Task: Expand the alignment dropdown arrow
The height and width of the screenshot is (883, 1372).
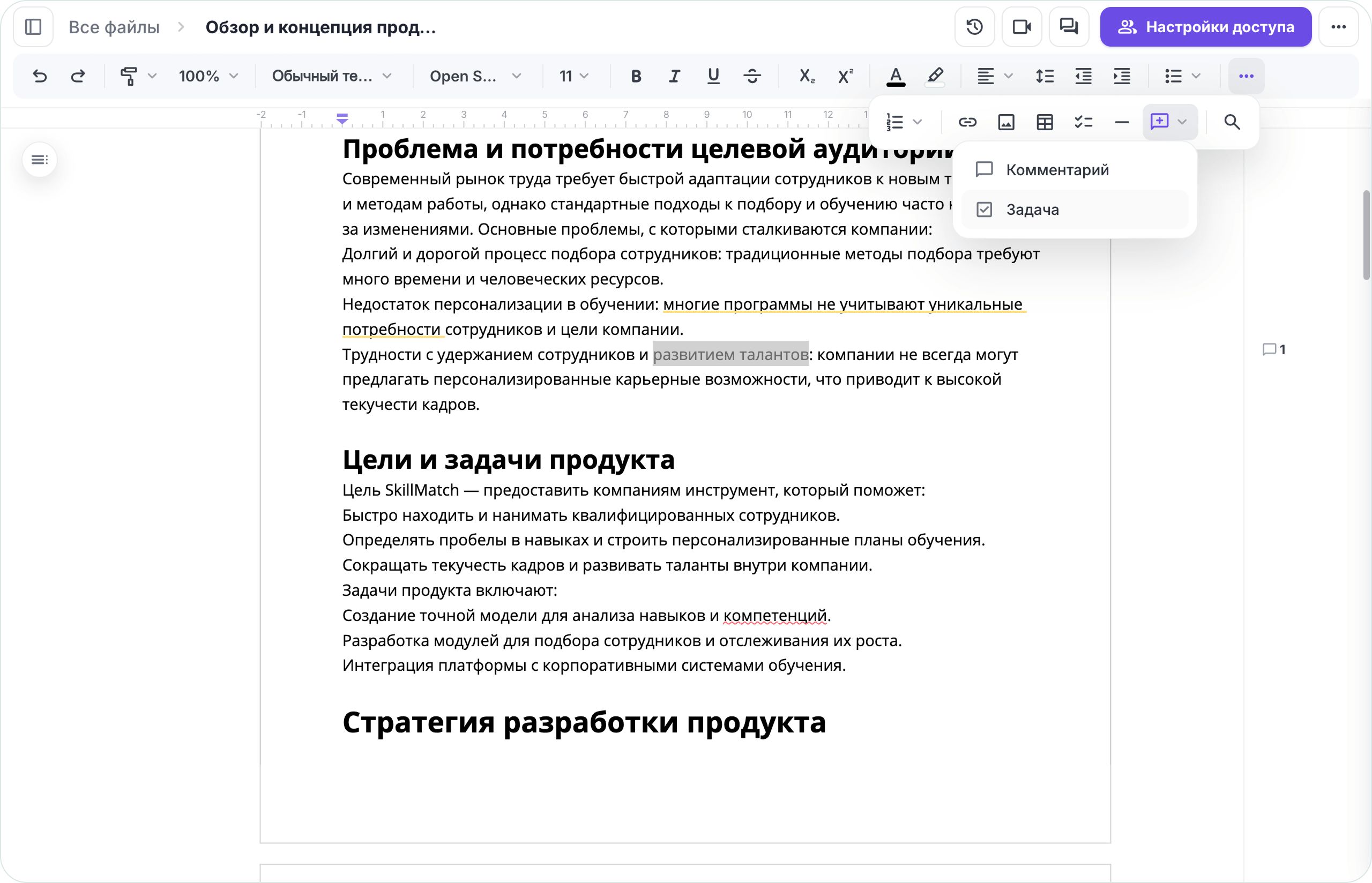Action: click(1009, 76)
